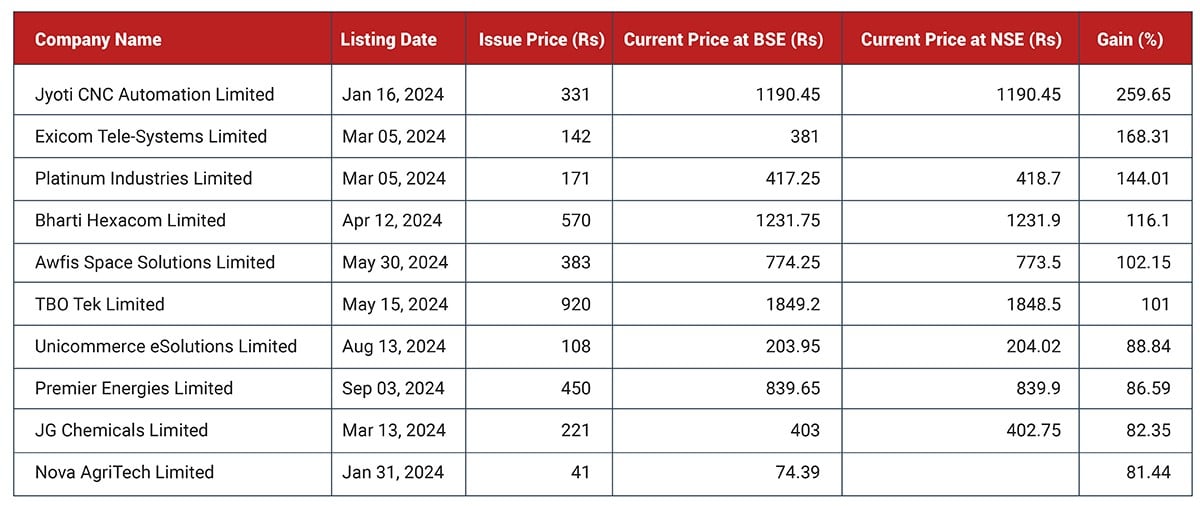
Task: Click the Current Price at NSE header
Action: click(960, 40)
